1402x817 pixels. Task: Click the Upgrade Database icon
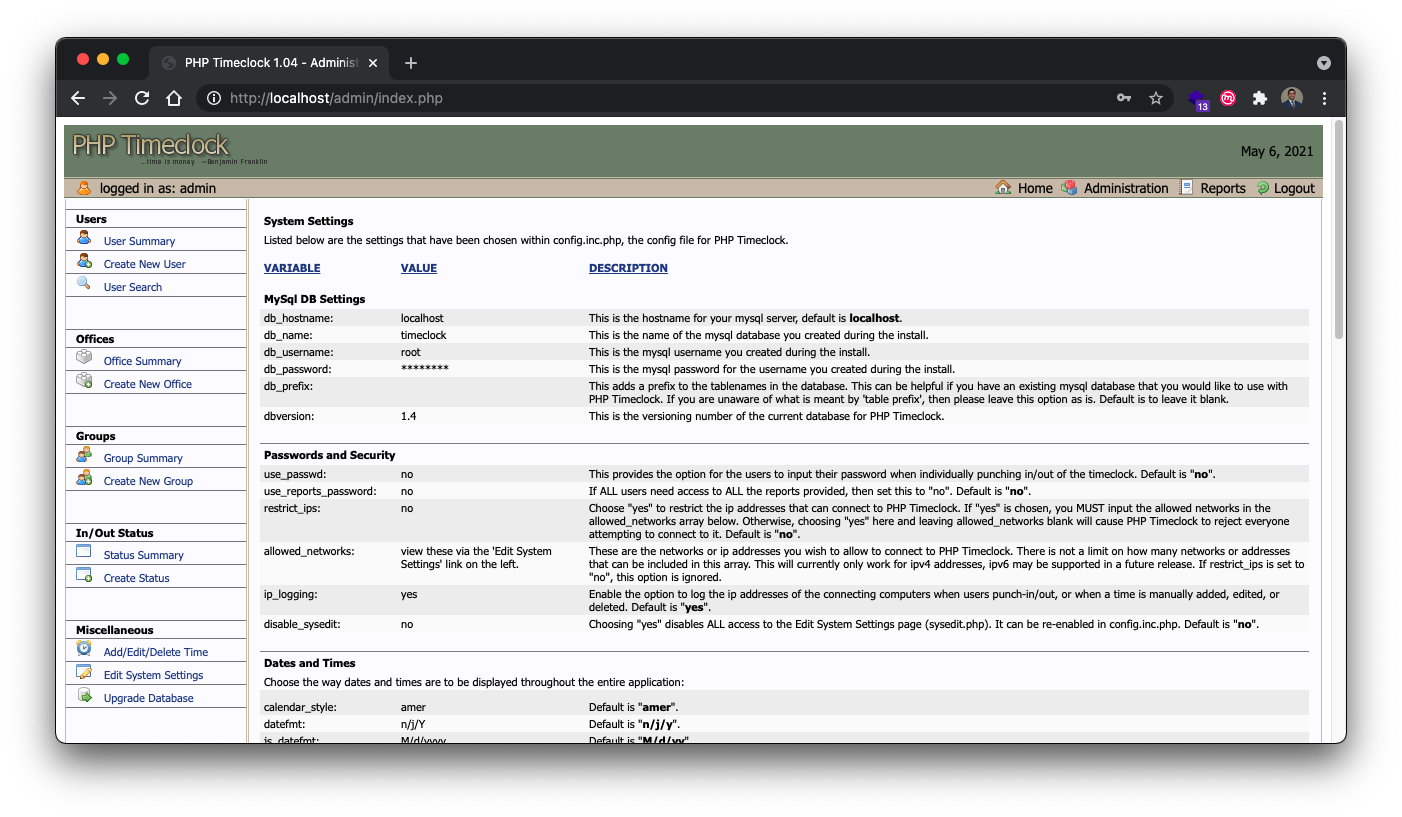click(x=85, y=696)
